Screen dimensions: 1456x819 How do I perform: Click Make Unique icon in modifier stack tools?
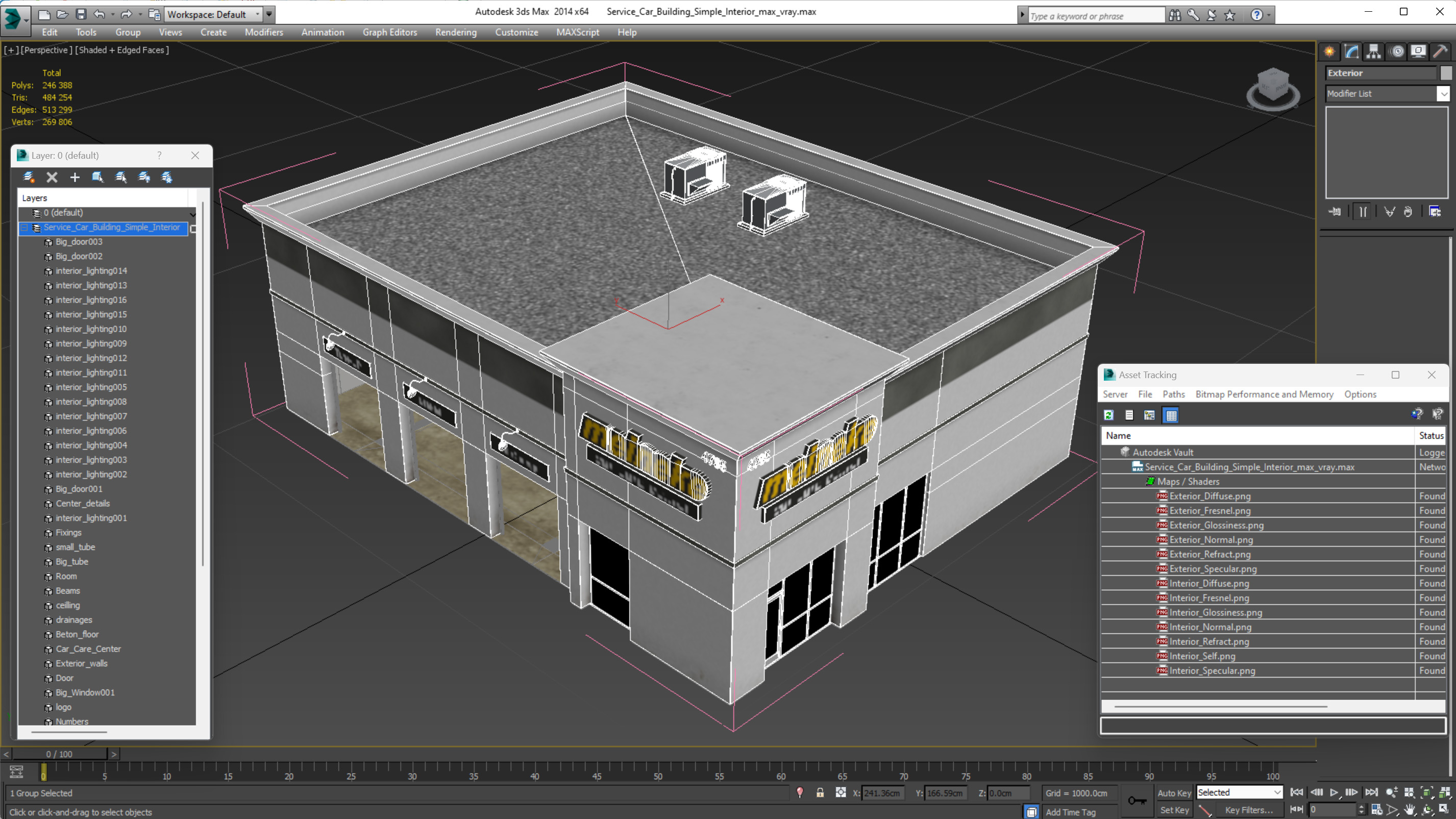(1390, 211)
